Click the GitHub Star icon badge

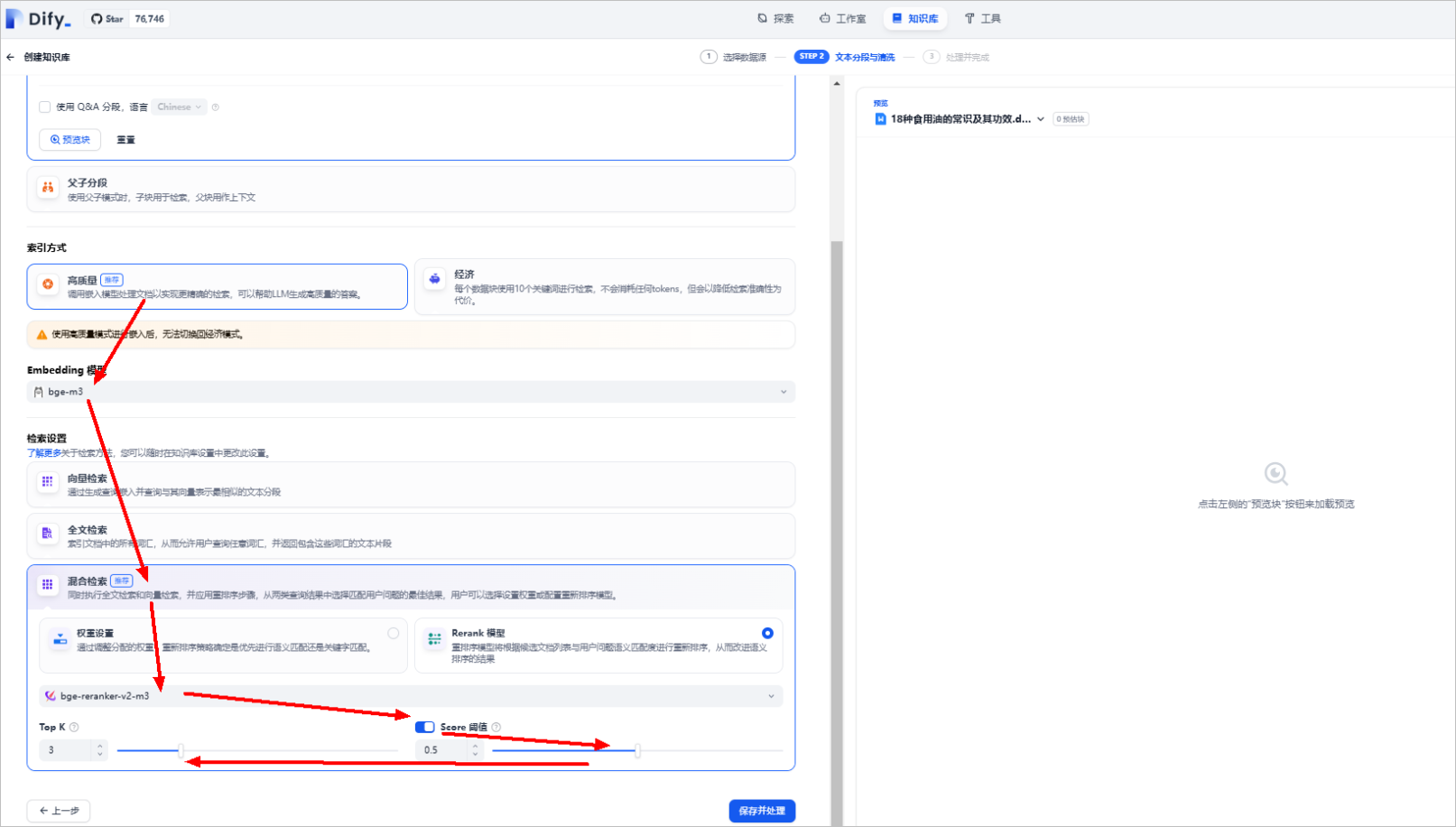97,19
